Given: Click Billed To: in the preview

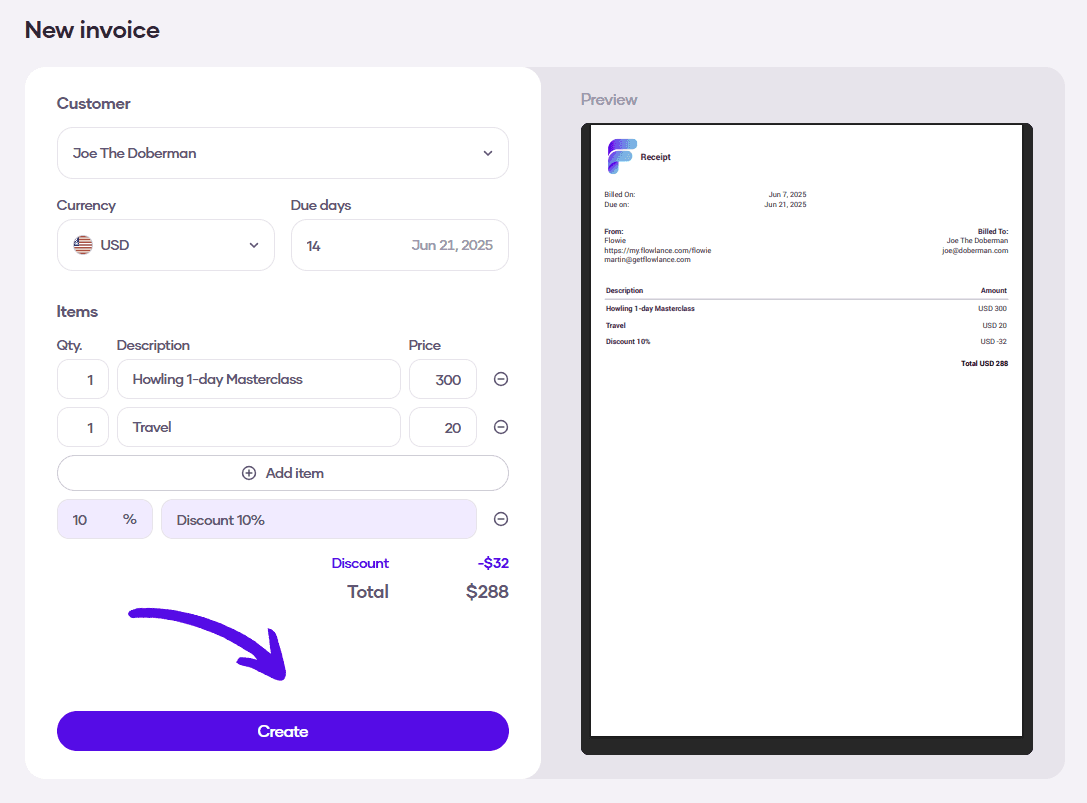Looking at the screenshot, I should point(993,232).
